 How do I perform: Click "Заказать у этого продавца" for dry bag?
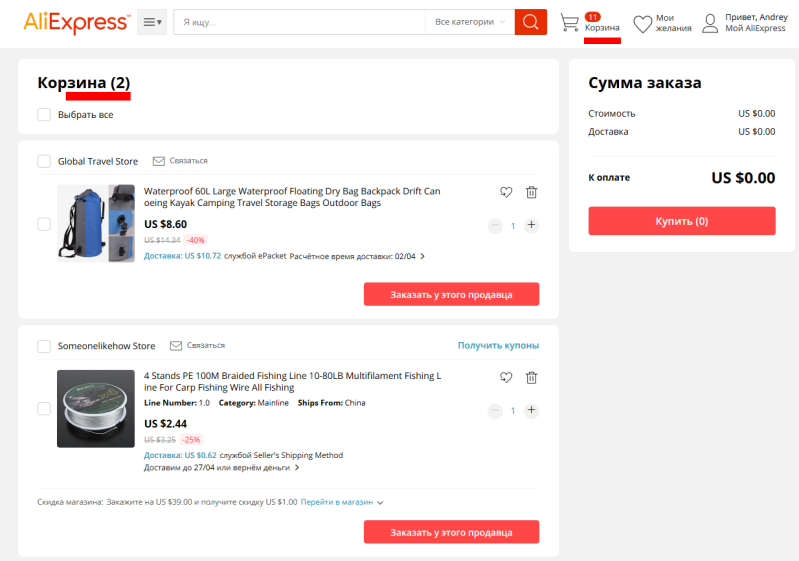point(451,294)
